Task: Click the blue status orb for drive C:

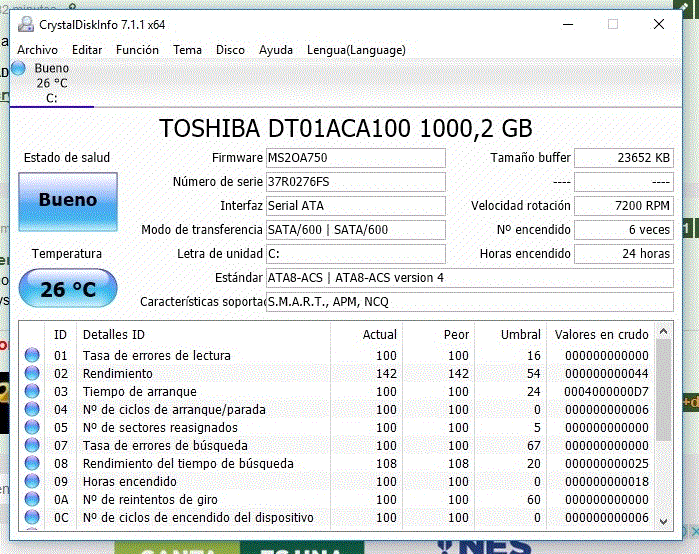Action: pos(17,69)
